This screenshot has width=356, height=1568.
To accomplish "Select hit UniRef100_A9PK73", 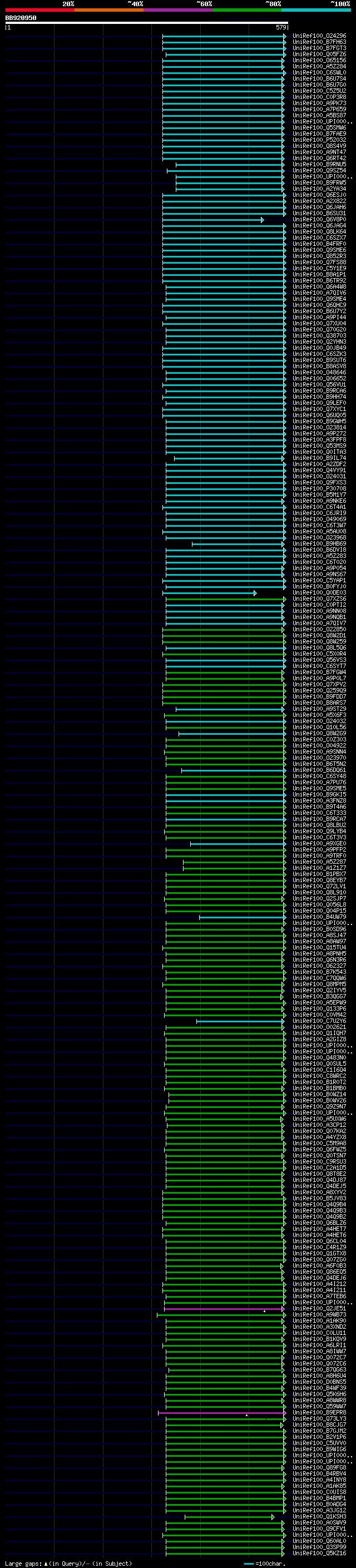I will [x=319, y=103].
